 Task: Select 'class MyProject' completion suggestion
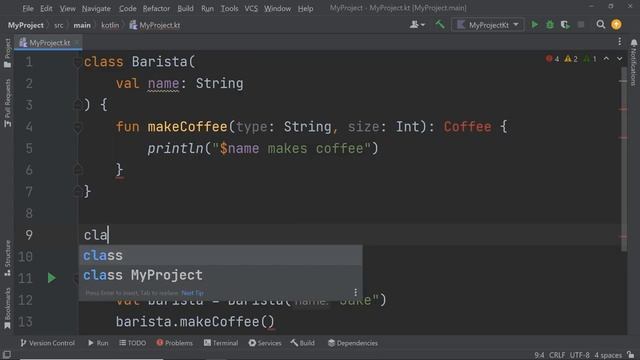pyautogui.click(x=220, y=276)
